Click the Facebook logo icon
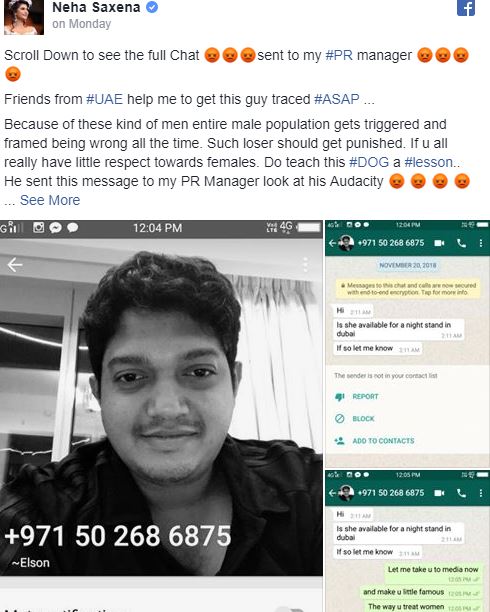Screen dimensions: 490x612 pos(466,7)
